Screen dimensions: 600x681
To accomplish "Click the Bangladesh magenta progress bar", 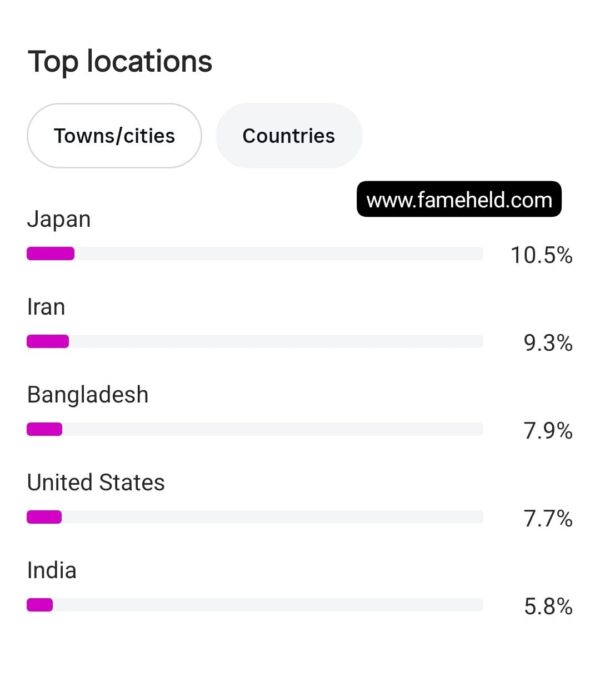I will pos(44,429).
